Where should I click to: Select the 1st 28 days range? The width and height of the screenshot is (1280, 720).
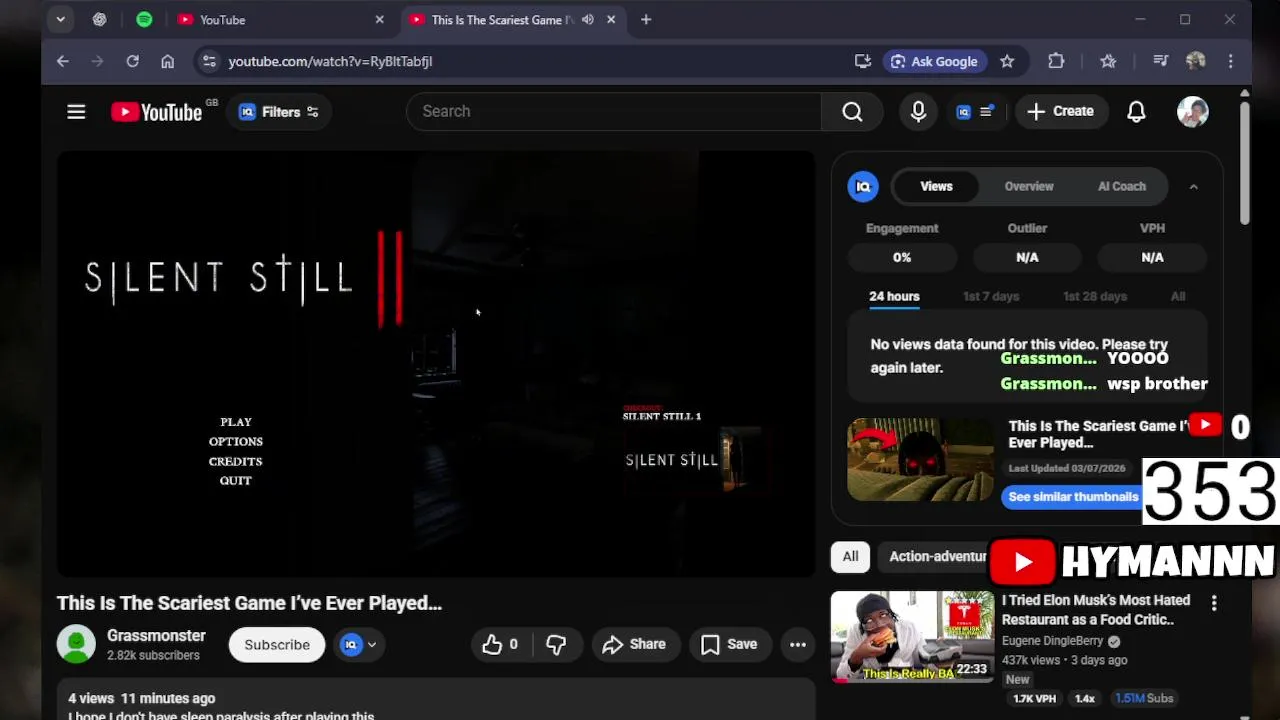pyautogui.click(x=1095, y=296)
